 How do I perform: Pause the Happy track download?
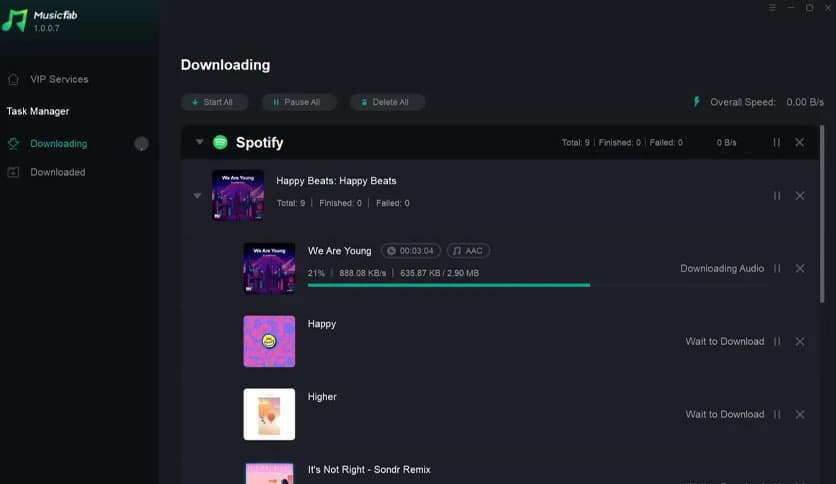pos(777,342)
